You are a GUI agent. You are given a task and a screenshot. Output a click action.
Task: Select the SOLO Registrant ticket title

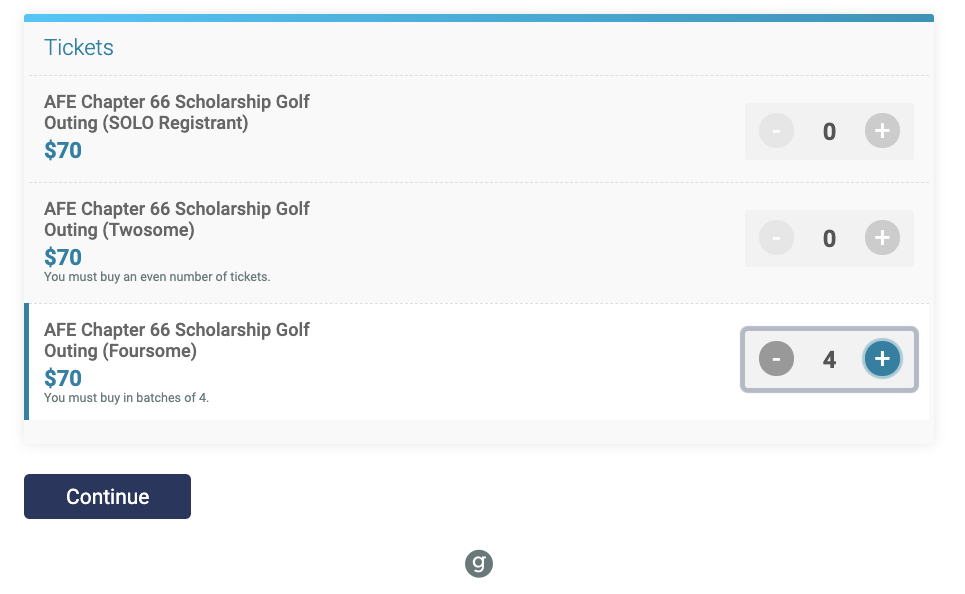(177, 112)
